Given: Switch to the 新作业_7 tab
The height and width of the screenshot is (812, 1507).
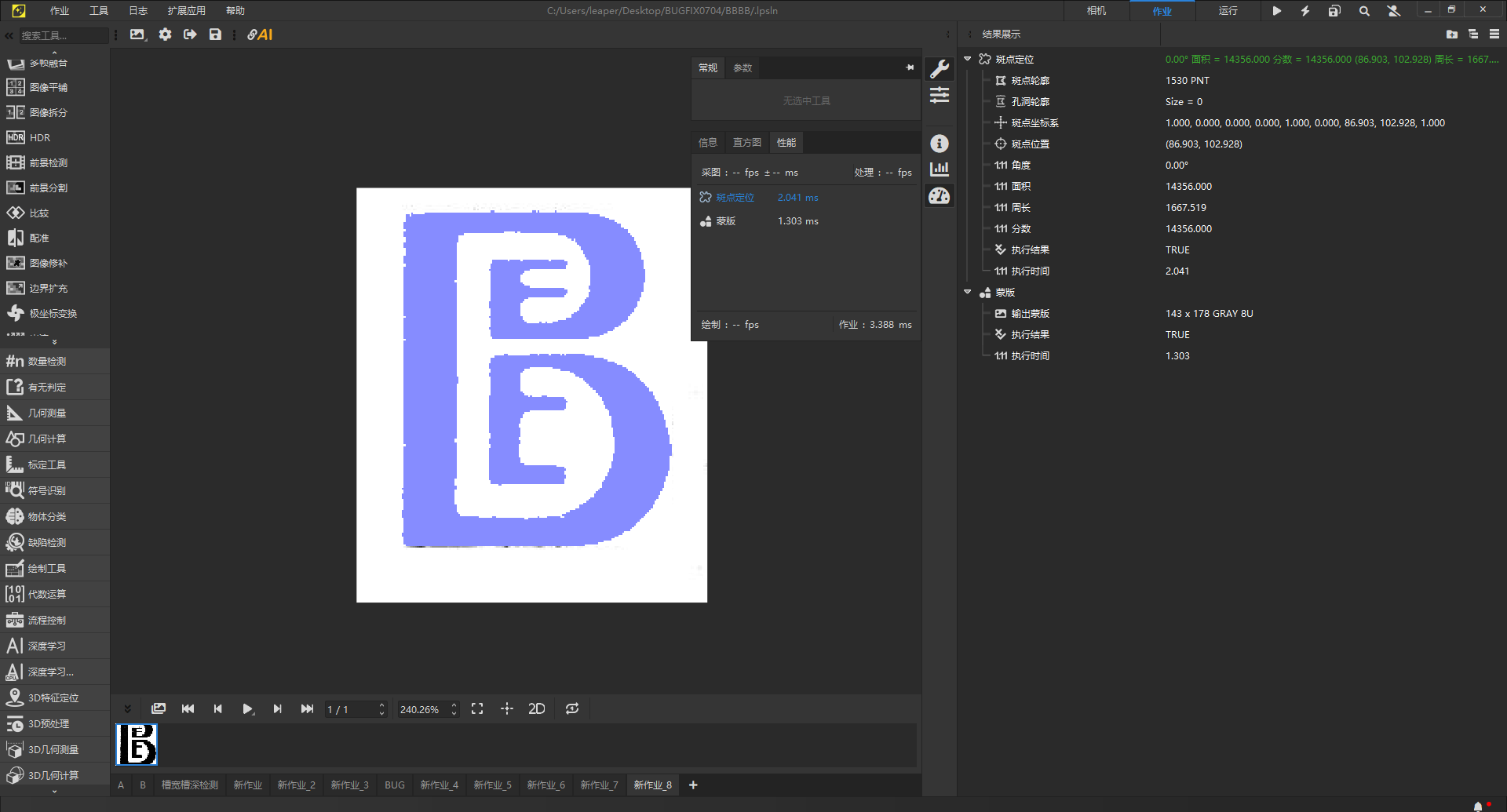Looking at the screenshot, I should 599,785.
